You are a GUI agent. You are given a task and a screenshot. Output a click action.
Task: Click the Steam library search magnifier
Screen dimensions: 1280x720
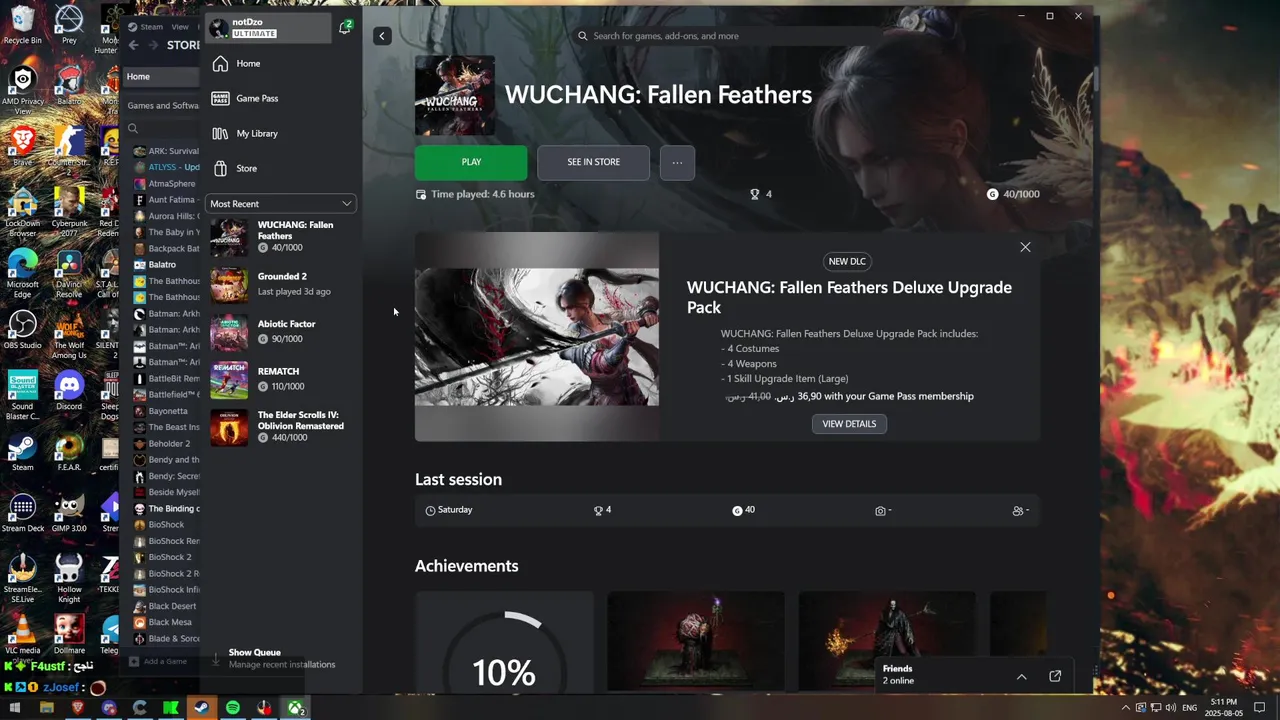pyautogui.click(x=132, y=128)
